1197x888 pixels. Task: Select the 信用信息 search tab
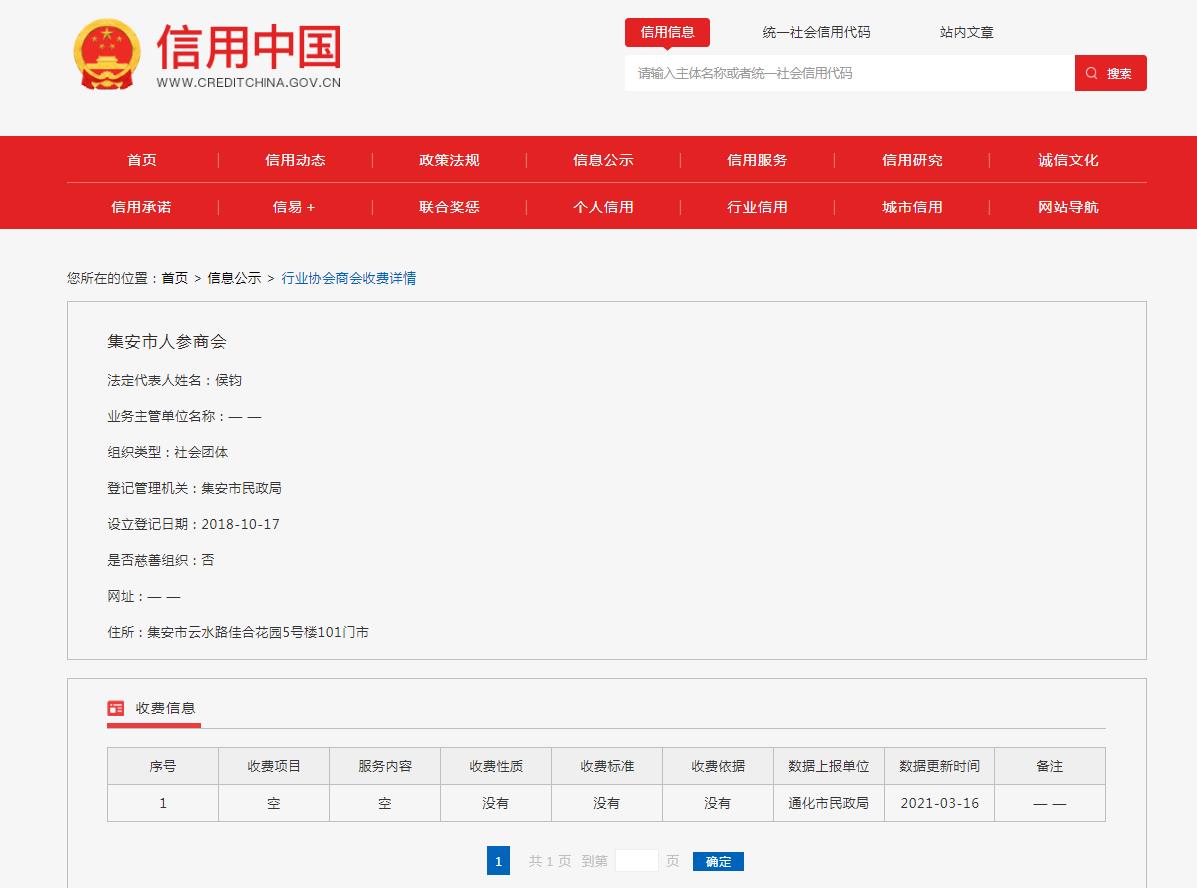(x=667, y=32)
